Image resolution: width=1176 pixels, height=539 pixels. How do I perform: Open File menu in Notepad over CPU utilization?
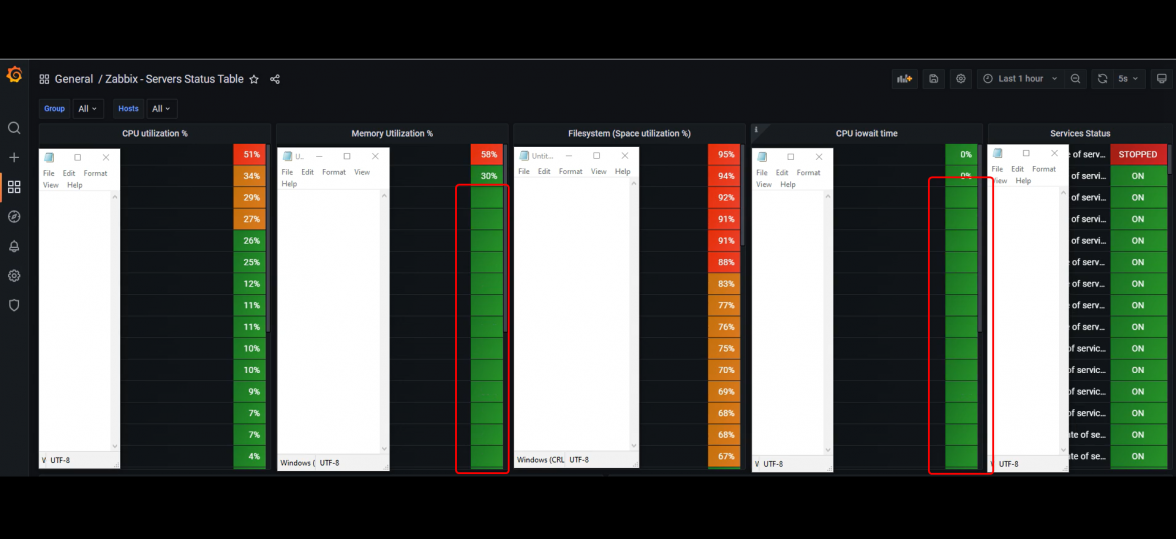pos(49,173)
